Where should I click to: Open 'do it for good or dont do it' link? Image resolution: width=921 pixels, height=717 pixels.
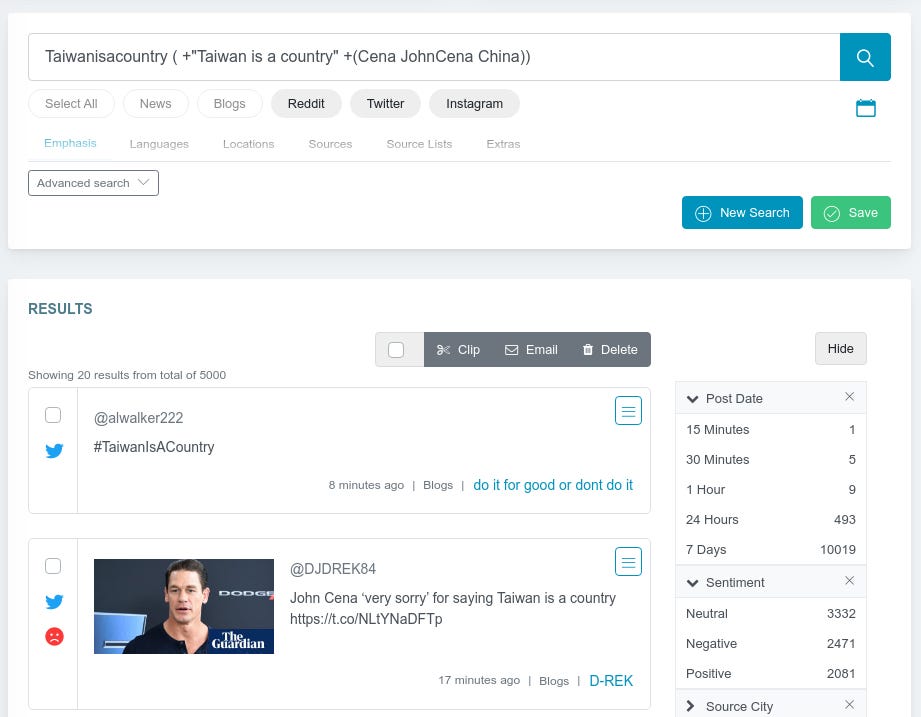(x=553, y=485)
